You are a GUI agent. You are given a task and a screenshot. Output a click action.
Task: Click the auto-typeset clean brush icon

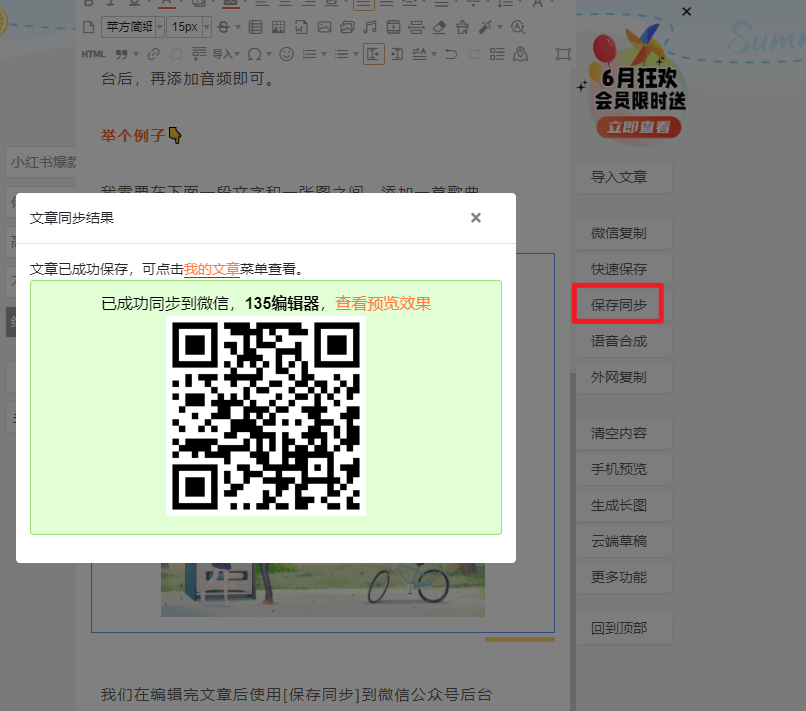pos(462,27)
